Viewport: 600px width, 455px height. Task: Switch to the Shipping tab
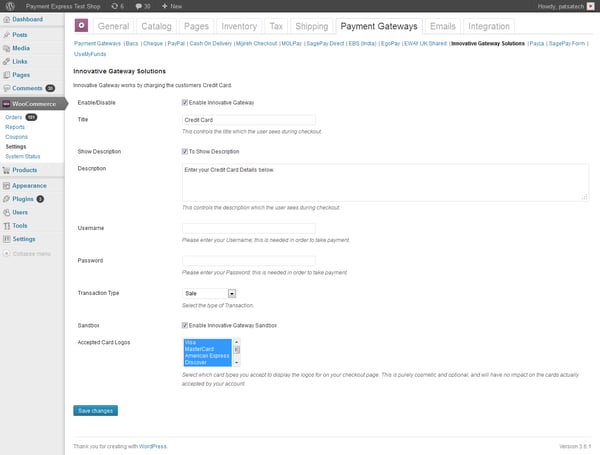(311, 26)
